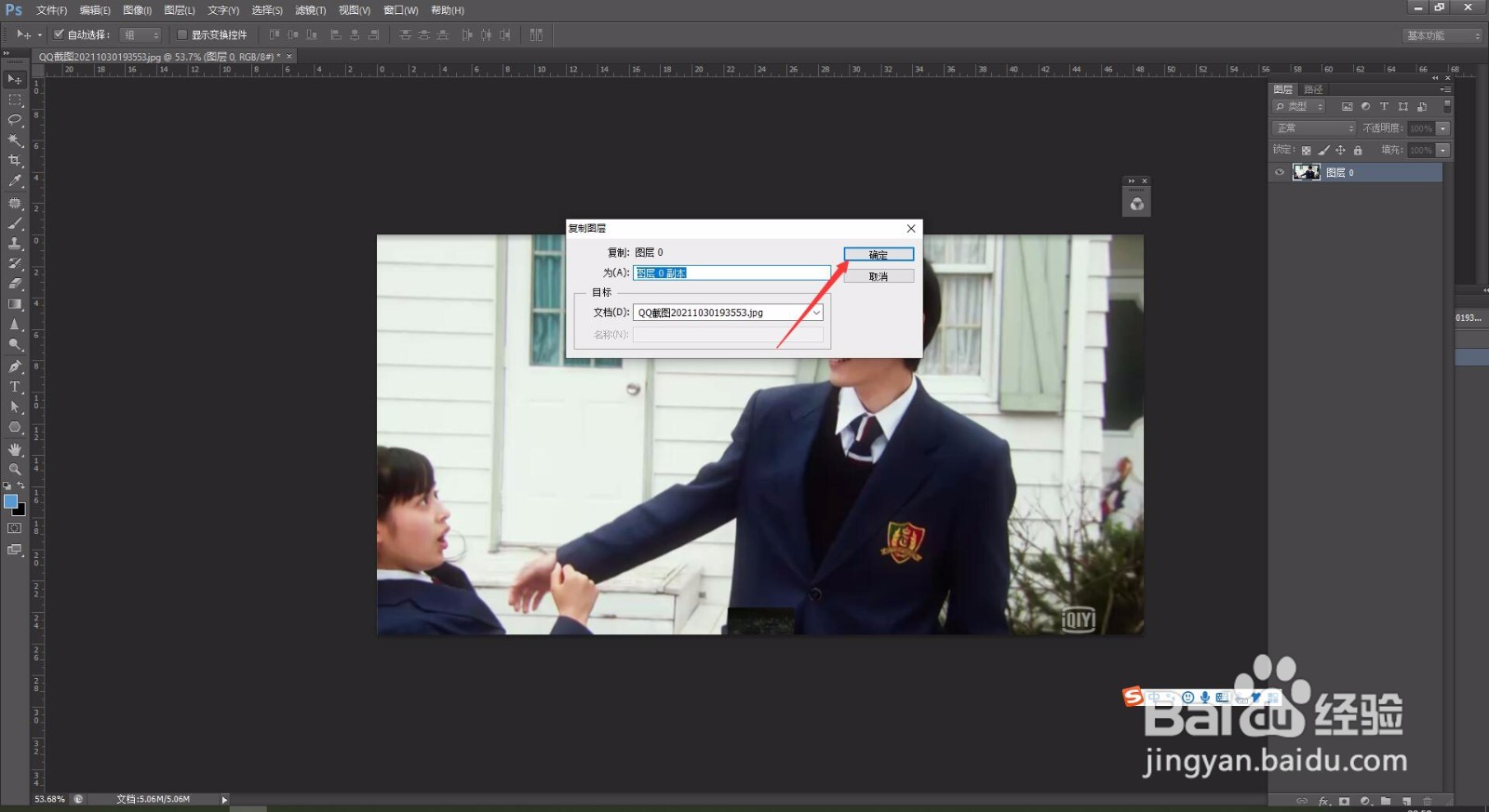Toggle Quick Mask mode
The width and height of the screenshot is (1489, 812).
pyautogui.click(x=15, y=528)
